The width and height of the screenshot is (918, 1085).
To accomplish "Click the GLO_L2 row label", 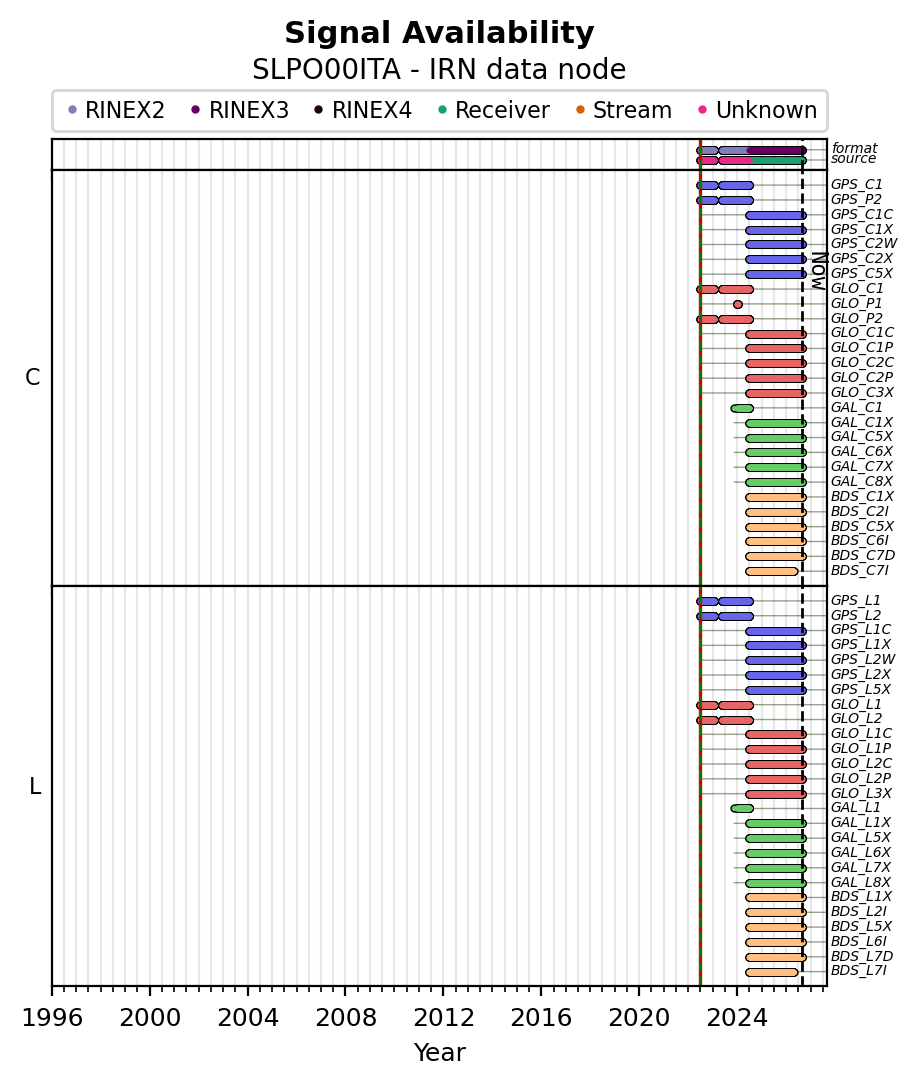I will tap(856, 719).
